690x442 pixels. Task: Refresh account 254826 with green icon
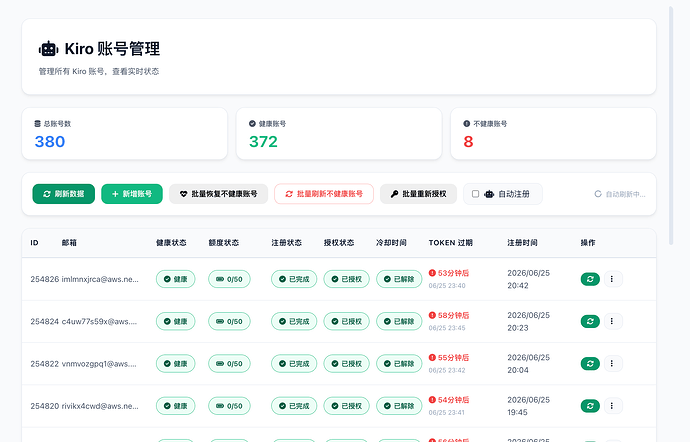(590, 279)
